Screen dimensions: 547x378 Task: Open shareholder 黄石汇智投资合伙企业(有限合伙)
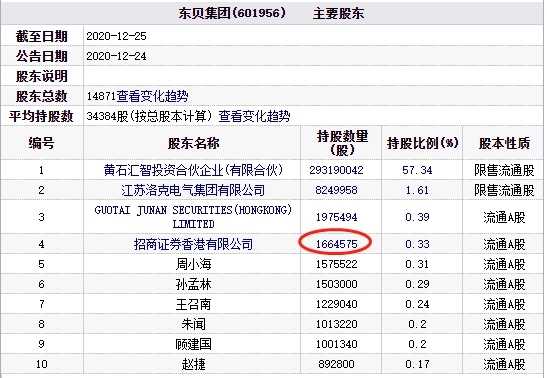[193, 170]
